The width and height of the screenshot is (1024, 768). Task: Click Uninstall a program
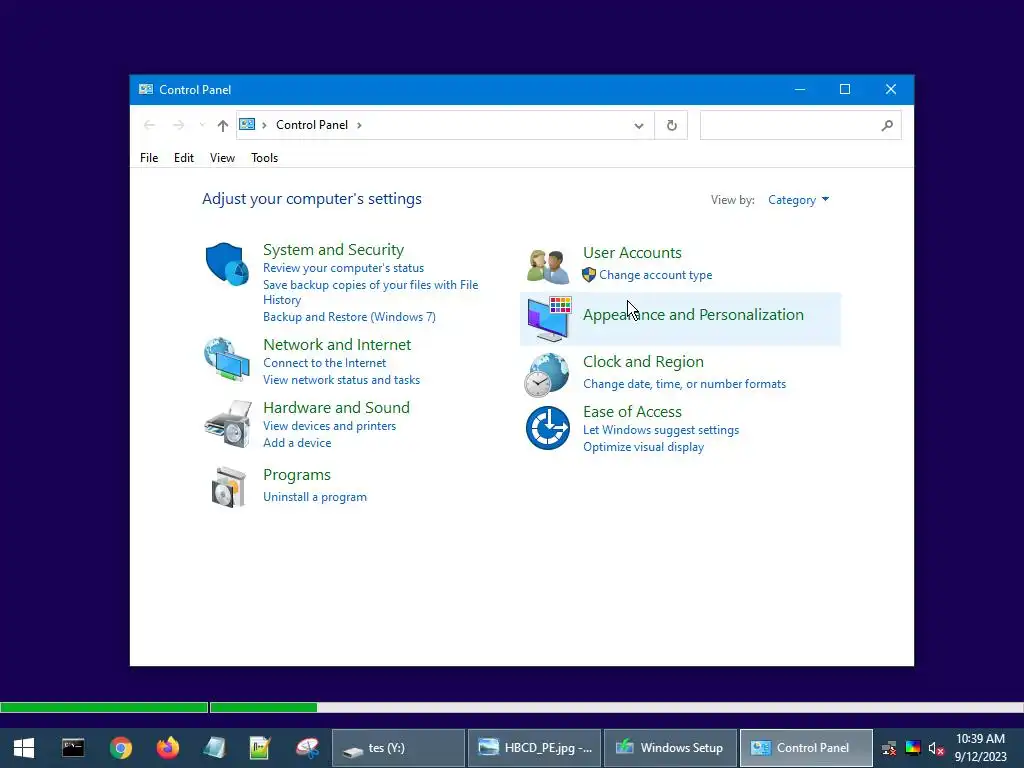(x=315, y=497)
